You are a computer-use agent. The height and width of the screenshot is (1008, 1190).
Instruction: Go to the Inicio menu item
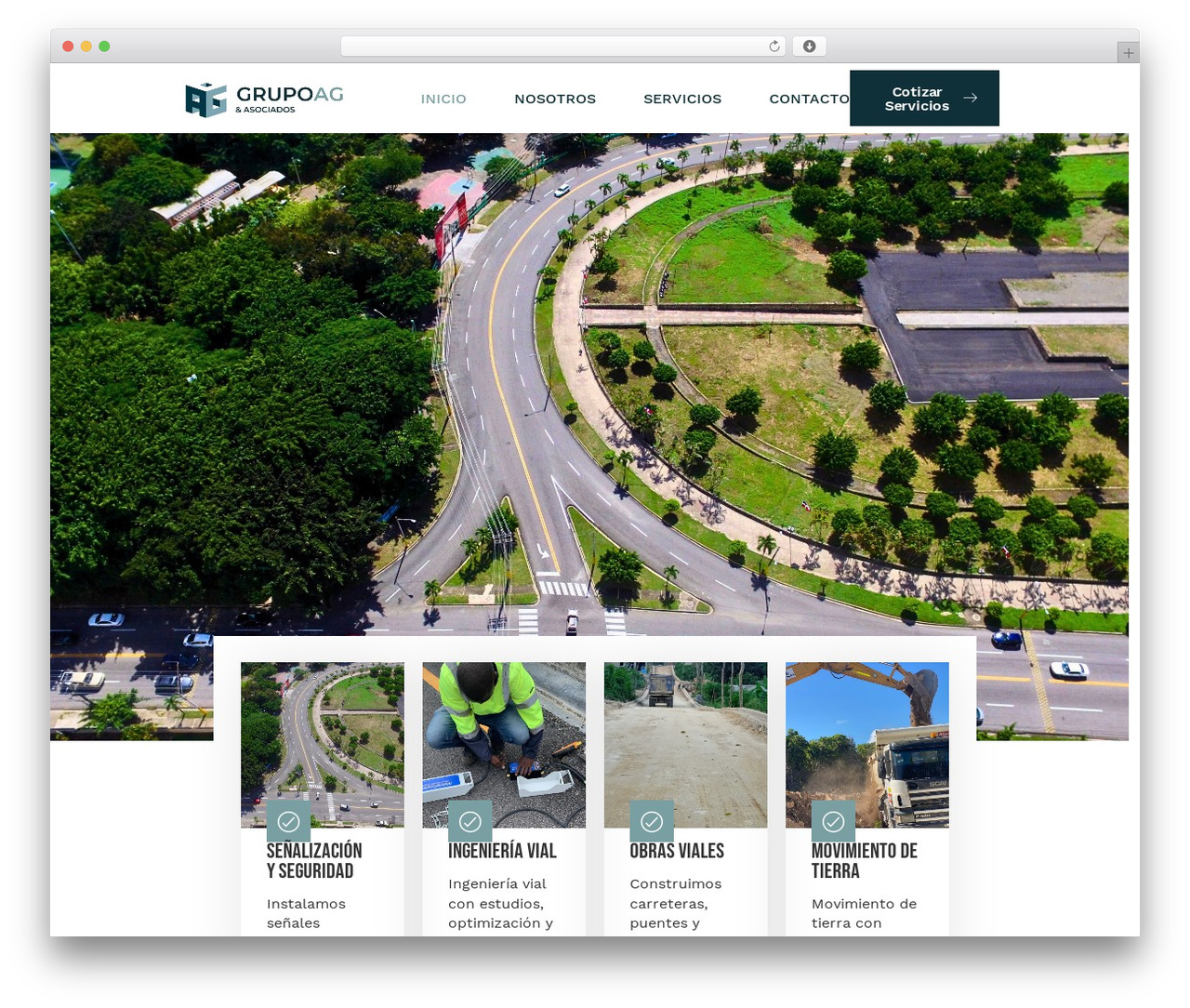coord(443,99)
